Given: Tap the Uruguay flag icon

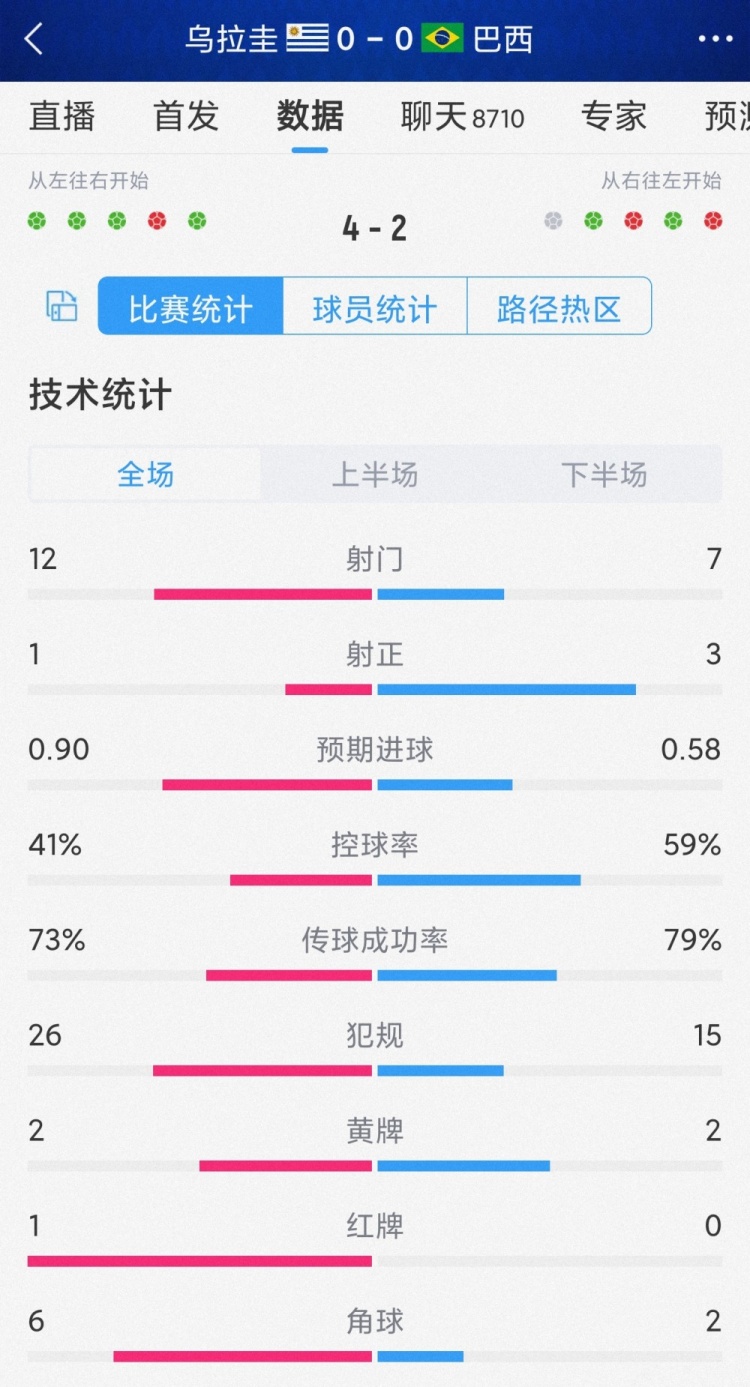Looking at the screenshot, I should point(308,39).
